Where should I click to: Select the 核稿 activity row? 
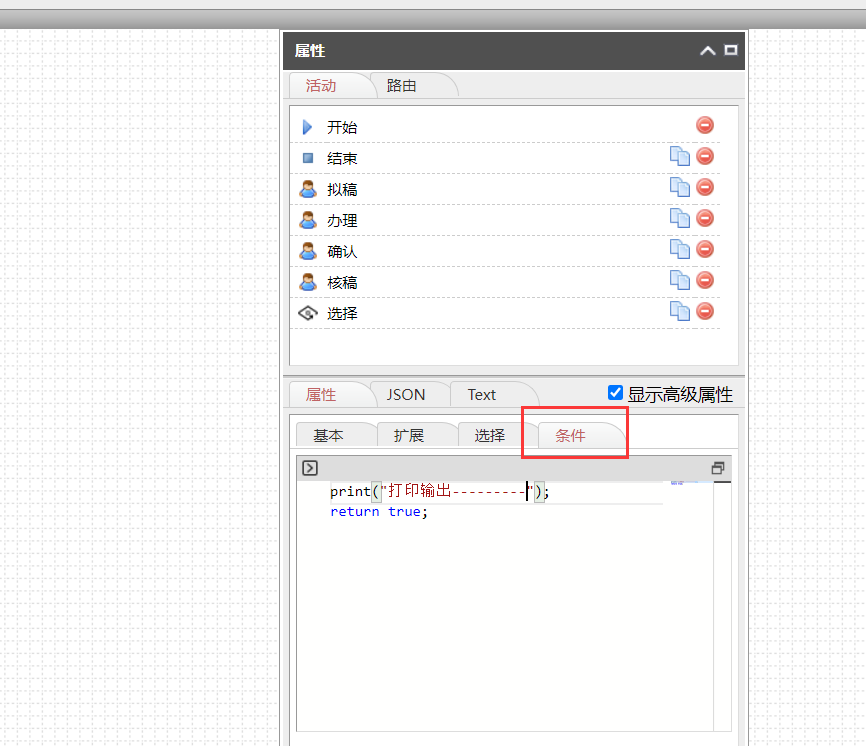click(x=505, y=282)
